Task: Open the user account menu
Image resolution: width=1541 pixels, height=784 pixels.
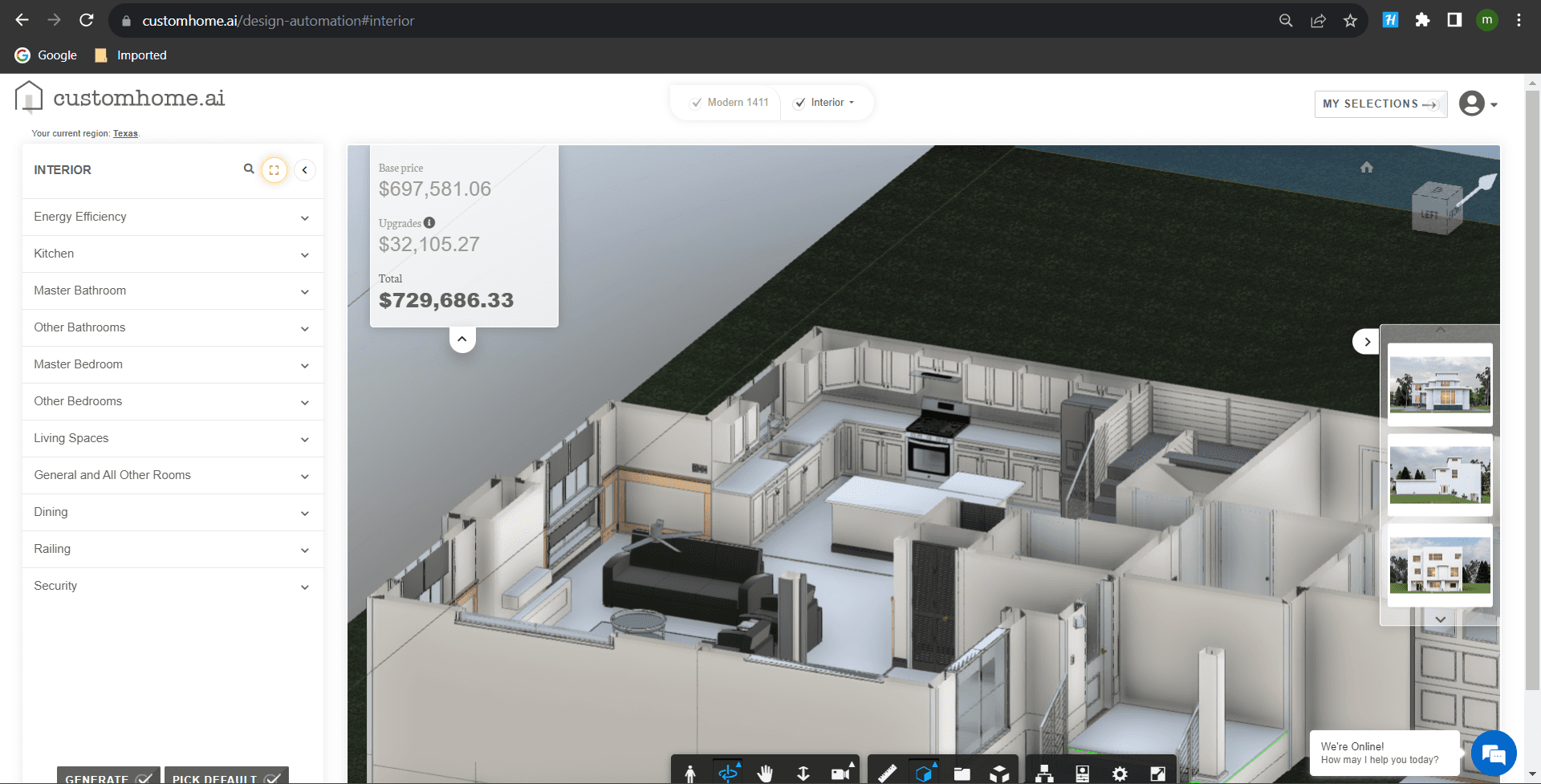Action: click(x=1478, y=104)
